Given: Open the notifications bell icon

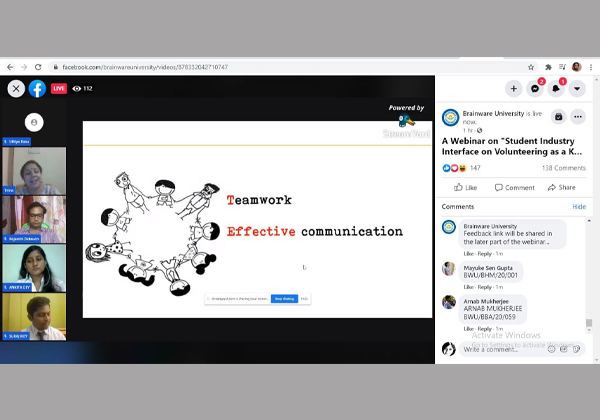Looking at the screenshot, I should [x=557, y=88].
